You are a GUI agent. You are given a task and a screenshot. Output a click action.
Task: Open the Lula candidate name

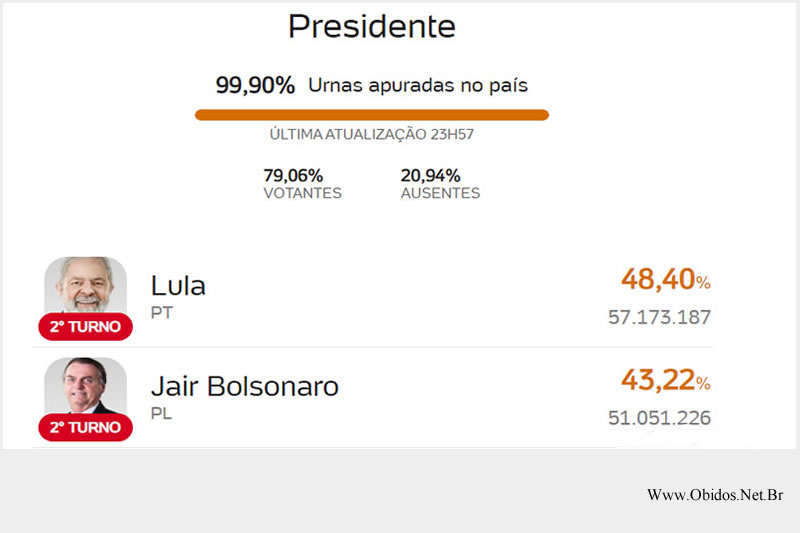coord(178,286)
